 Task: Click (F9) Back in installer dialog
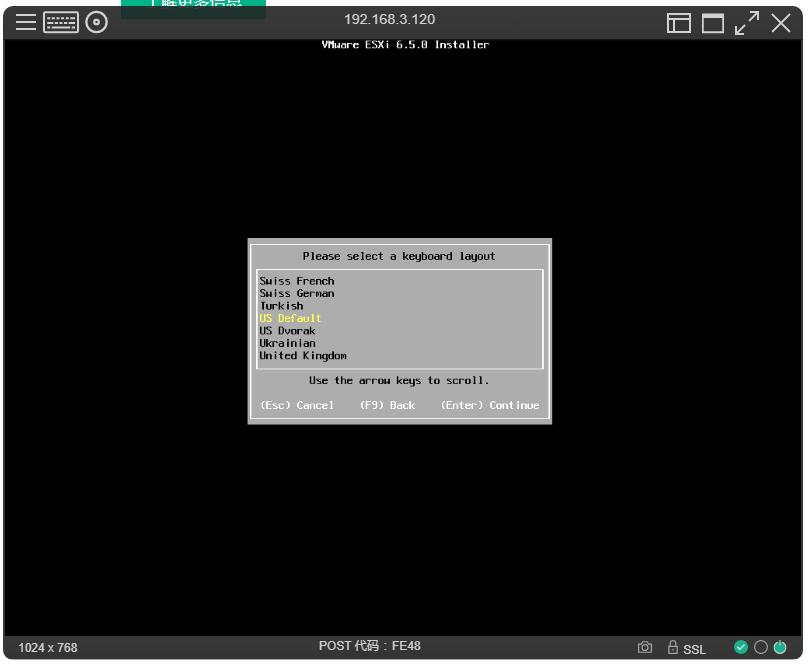(387, 406)
